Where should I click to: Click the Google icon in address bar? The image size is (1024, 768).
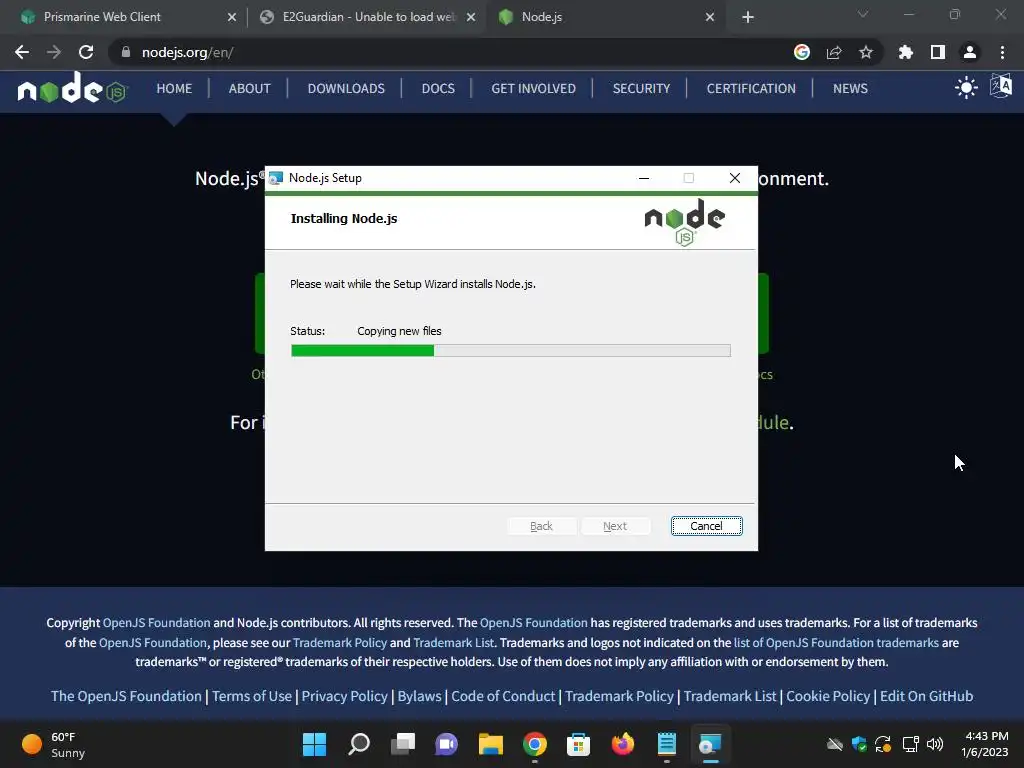(x=802, y=52)
